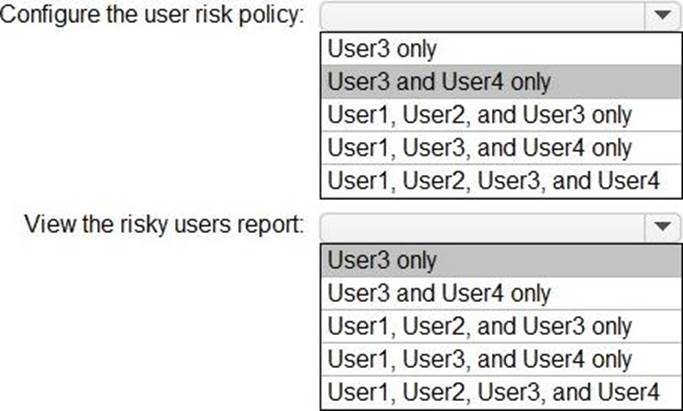Viewport: 683px width, 411px height.
Task: Click the empty user risk policy combo box field
Action: point(480,17)
